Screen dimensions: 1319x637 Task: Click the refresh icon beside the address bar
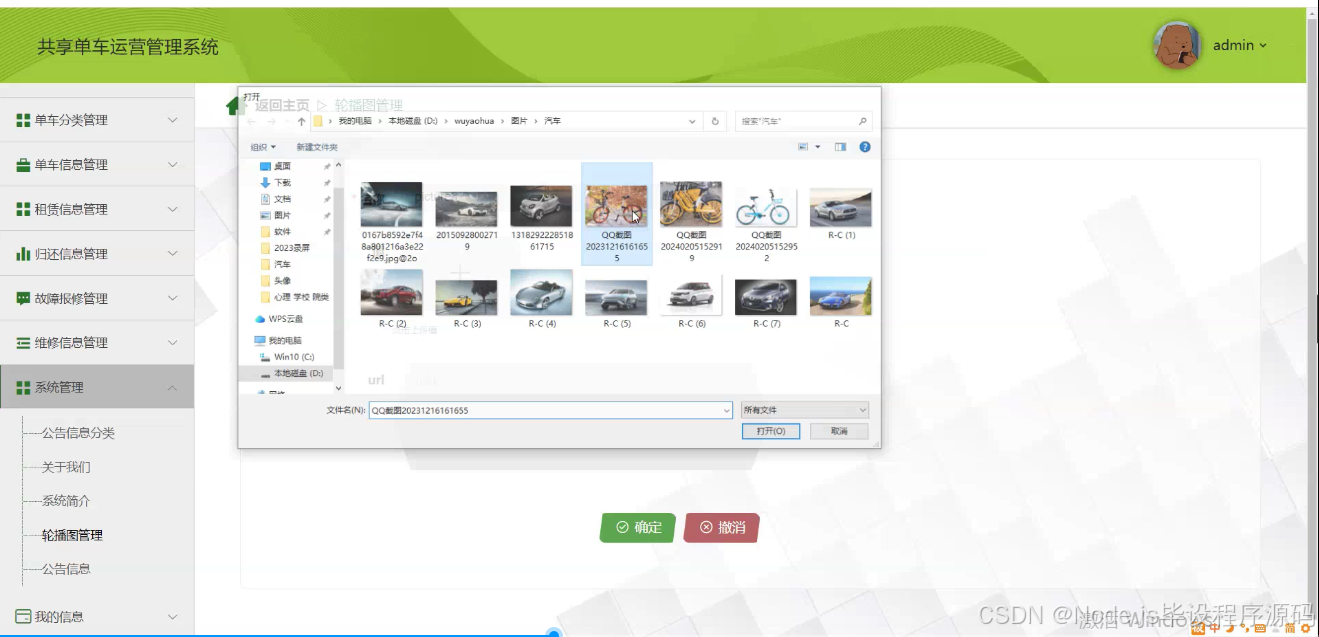pos(715,121)
